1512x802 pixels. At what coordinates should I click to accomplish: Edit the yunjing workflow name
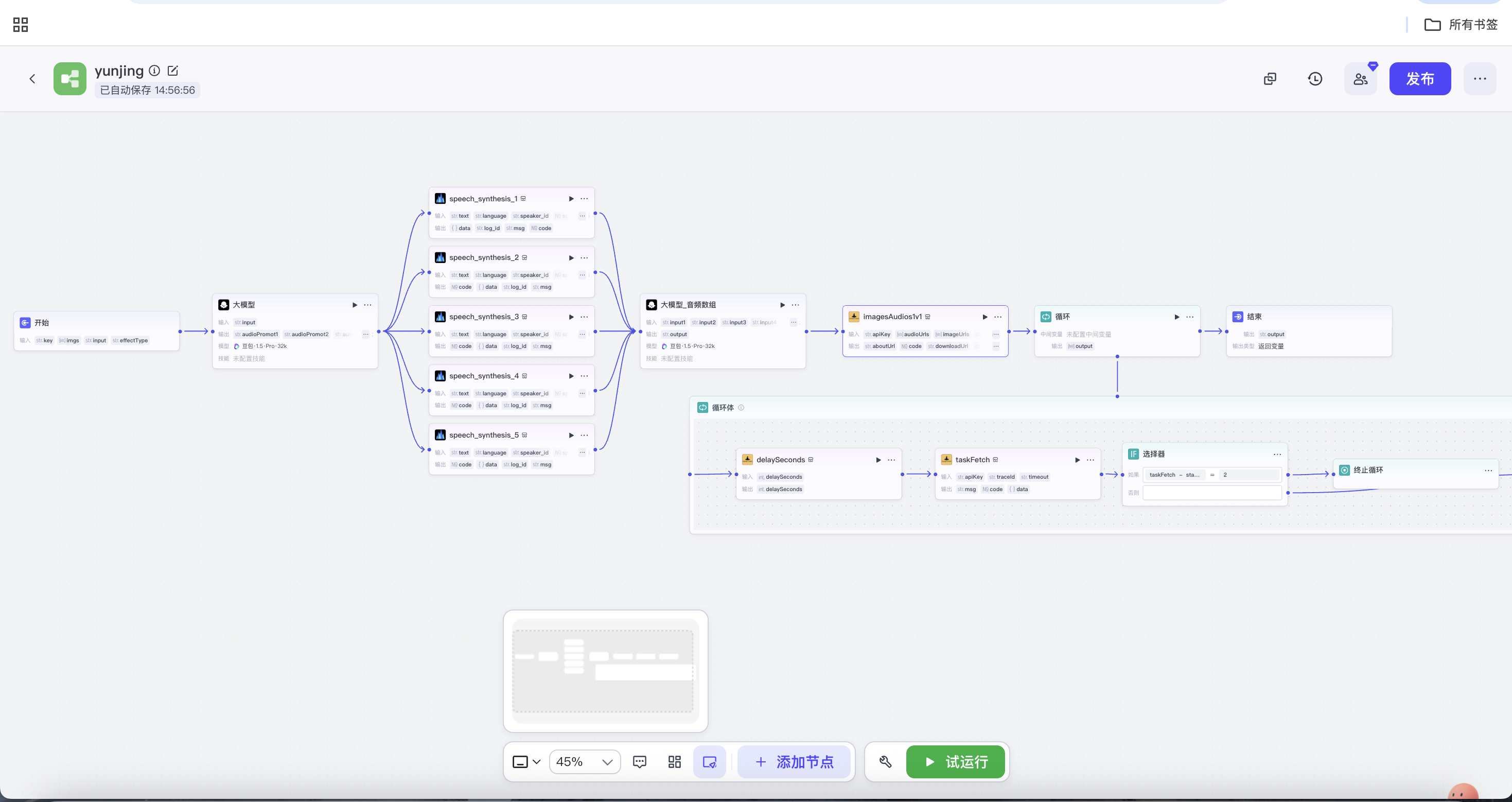pos(172,71)
